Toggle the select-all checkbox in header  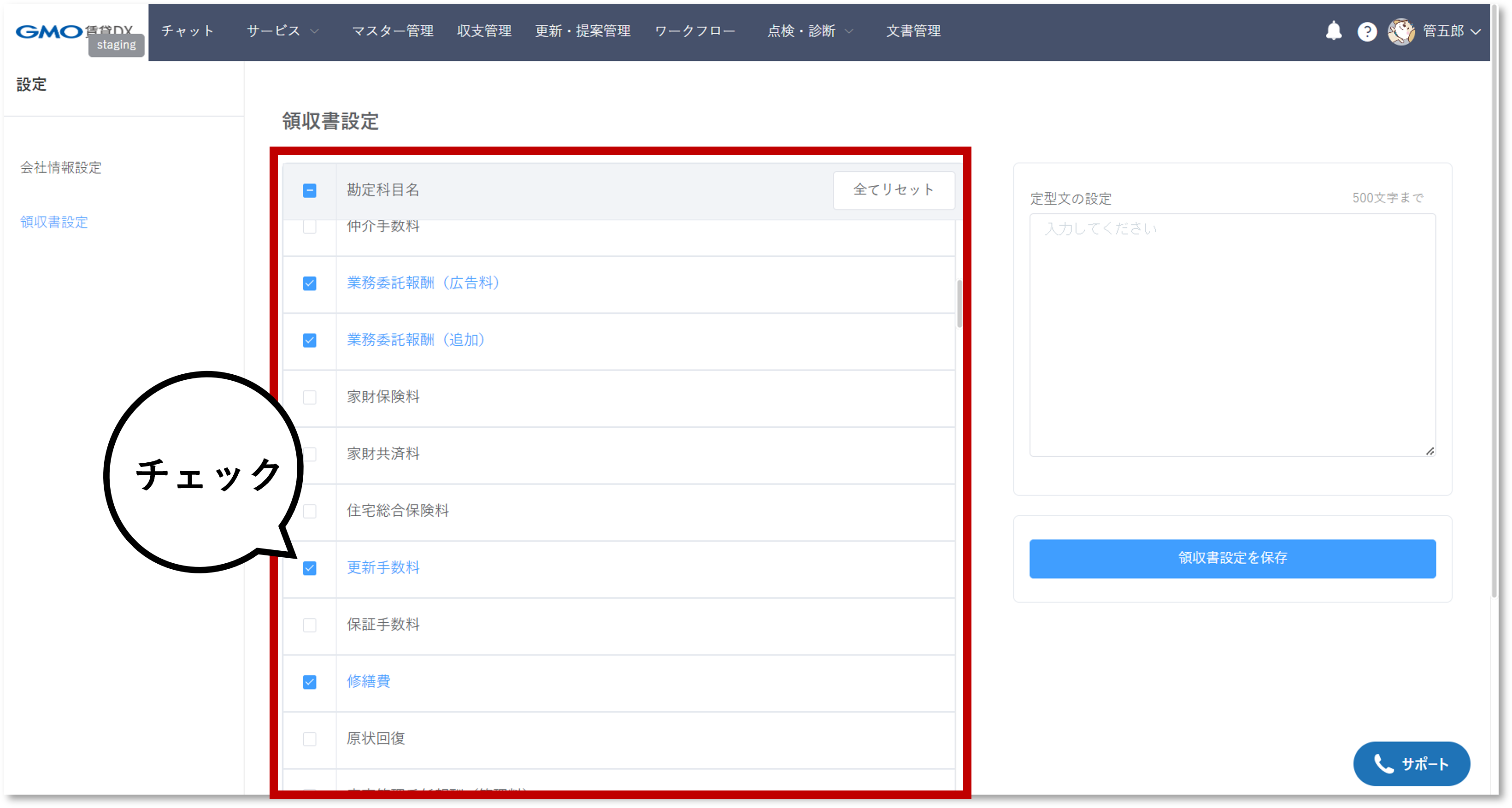(309, 190)
